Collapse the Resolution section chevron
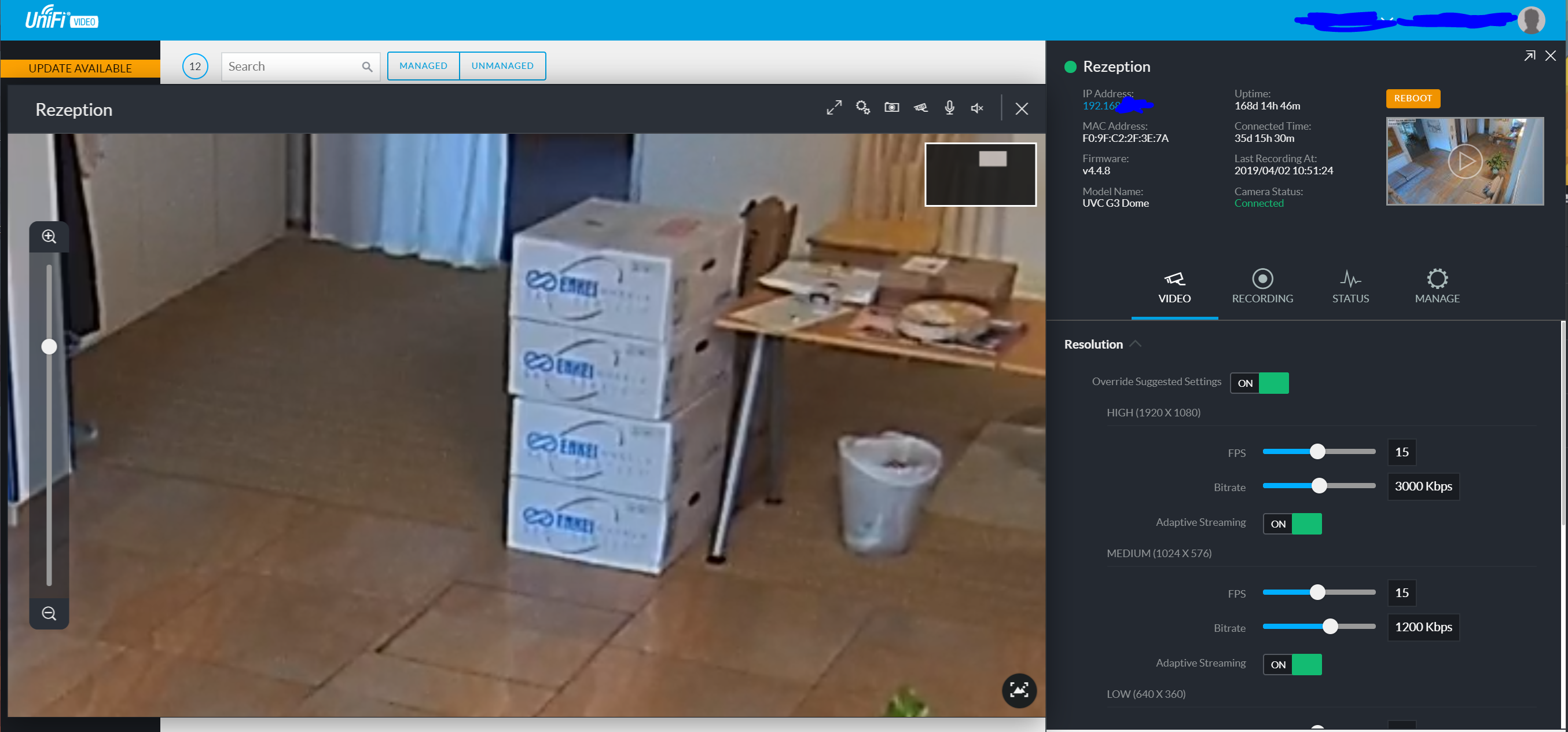1568x732 pixels. 1134,344
